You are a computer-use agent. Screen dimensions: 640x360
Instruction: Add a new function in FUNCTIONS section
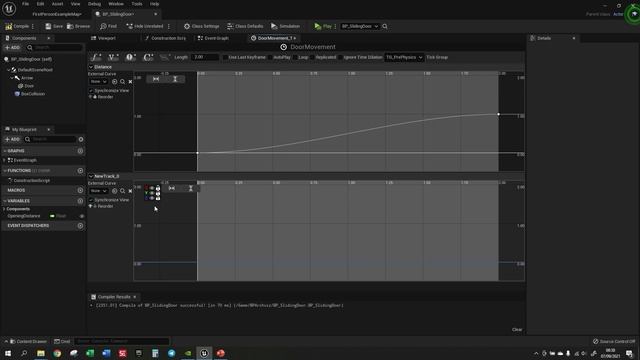click(80, 171)
